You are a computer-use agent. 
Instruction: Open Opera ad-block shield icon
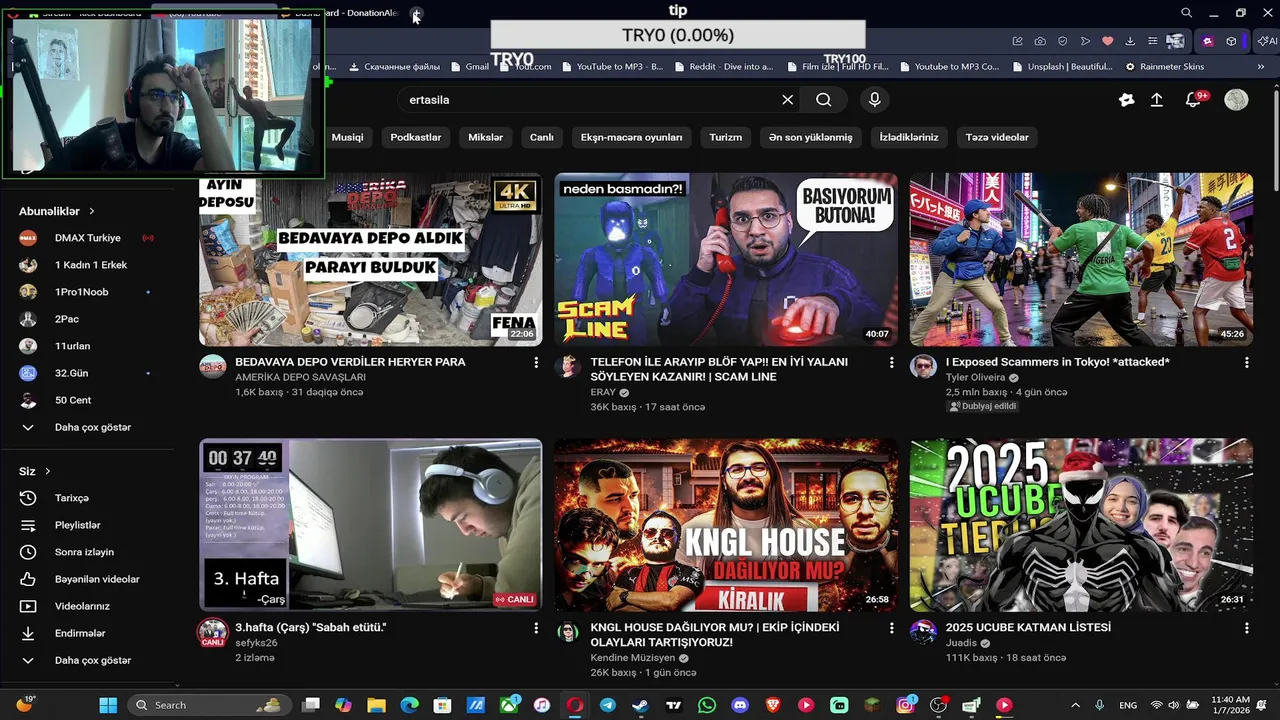tap(1062, 41)
